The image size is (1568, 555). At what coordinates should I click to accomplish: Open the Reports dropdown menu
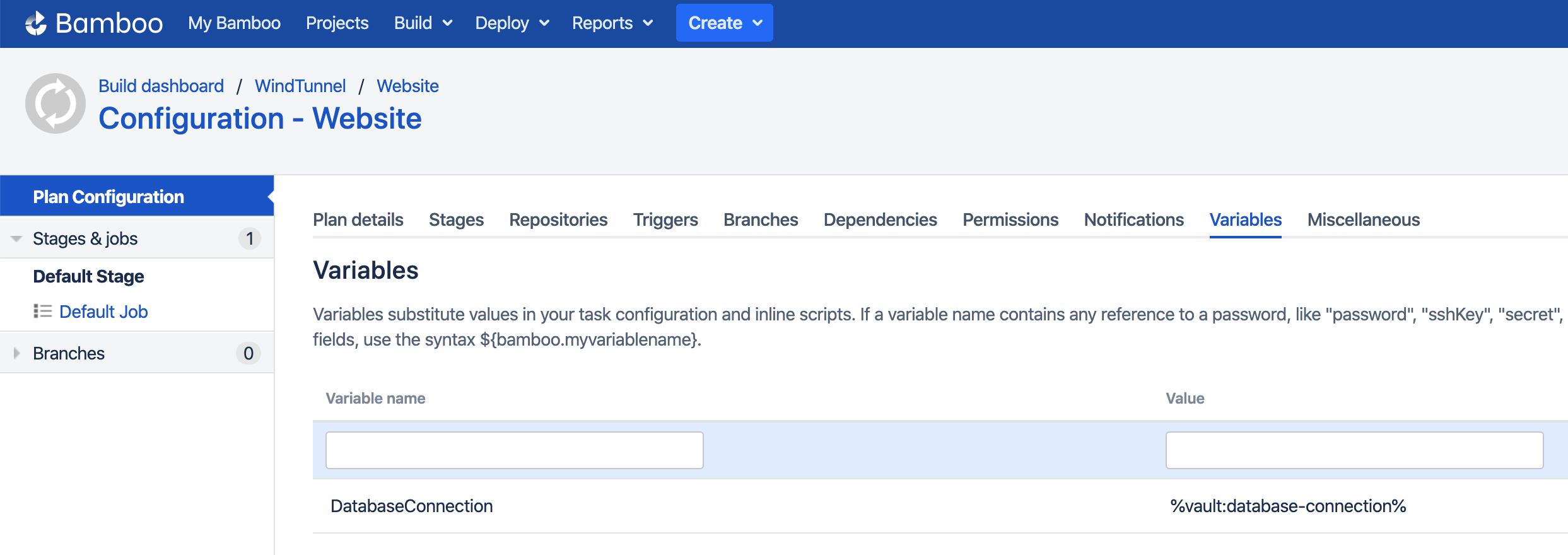[x=612, y=23]
